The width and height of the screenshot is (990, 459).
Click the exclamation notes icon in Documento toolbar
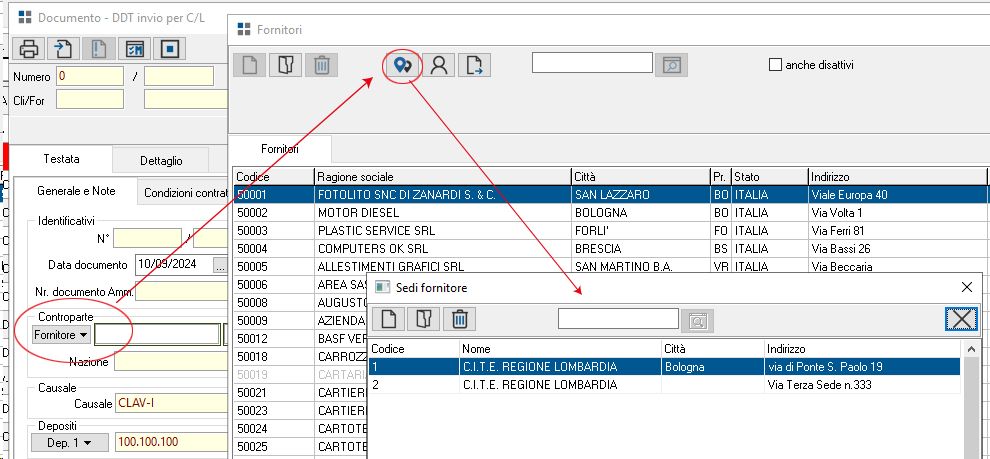click(98, 48)
